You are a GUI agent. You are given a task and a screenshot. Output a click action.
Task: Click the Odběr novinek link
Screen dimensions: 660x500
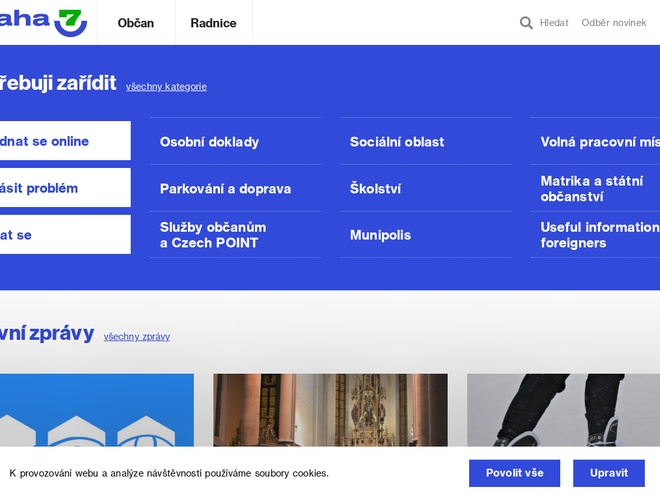[x=614, y=23]
